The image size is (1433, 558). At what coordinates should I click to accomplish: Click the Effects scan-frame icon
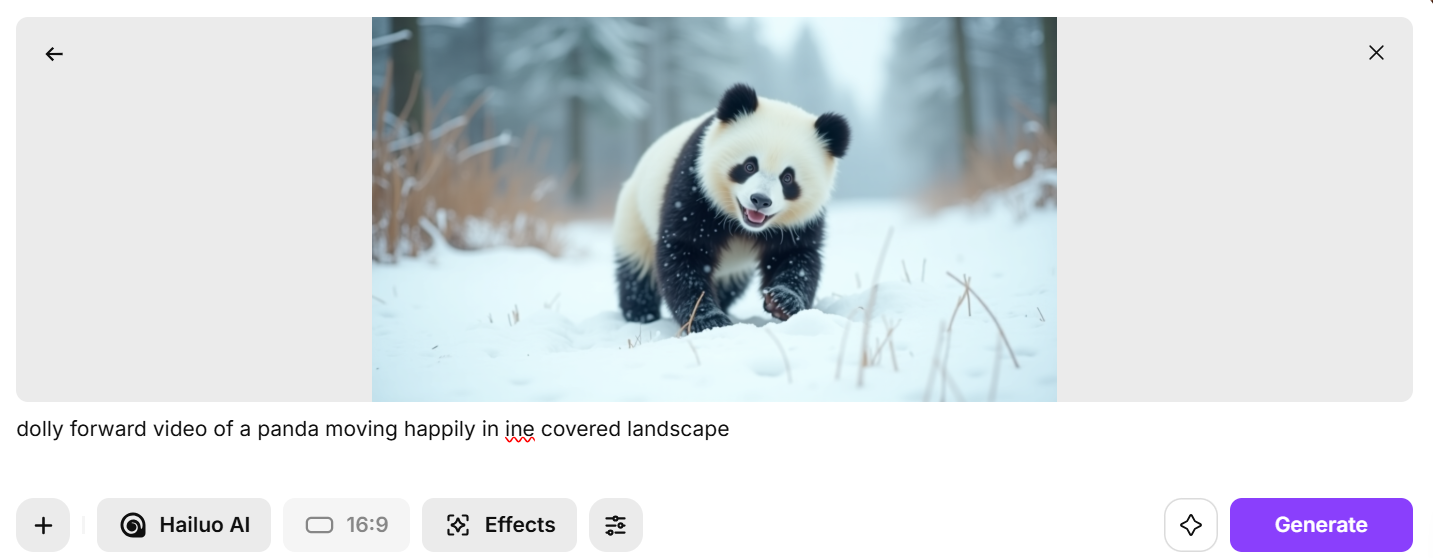[x=458, y=525]
